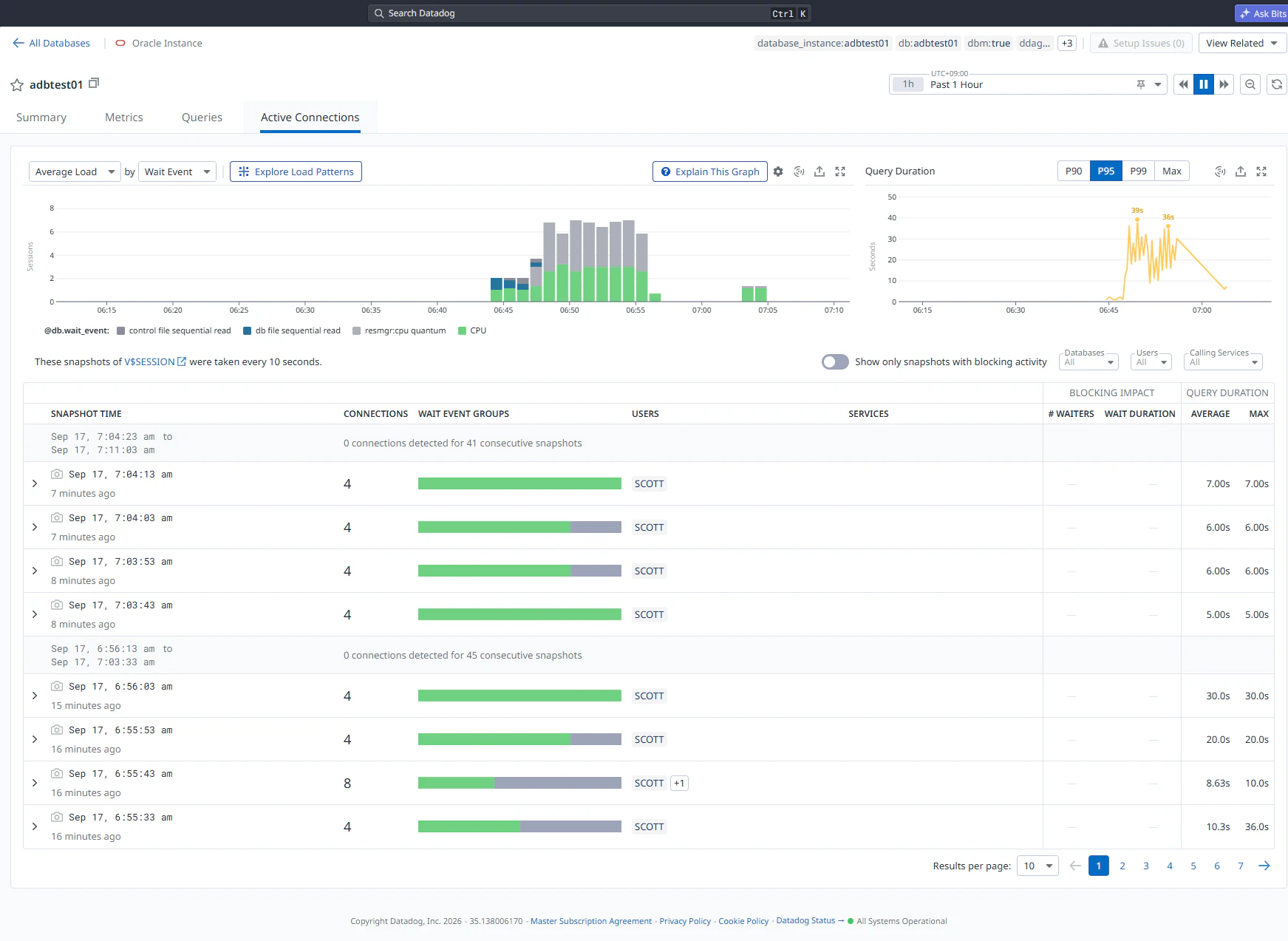Viewport: 1288px width, 941px height.
Task: Jump to results page 7
Action: 1241,866
